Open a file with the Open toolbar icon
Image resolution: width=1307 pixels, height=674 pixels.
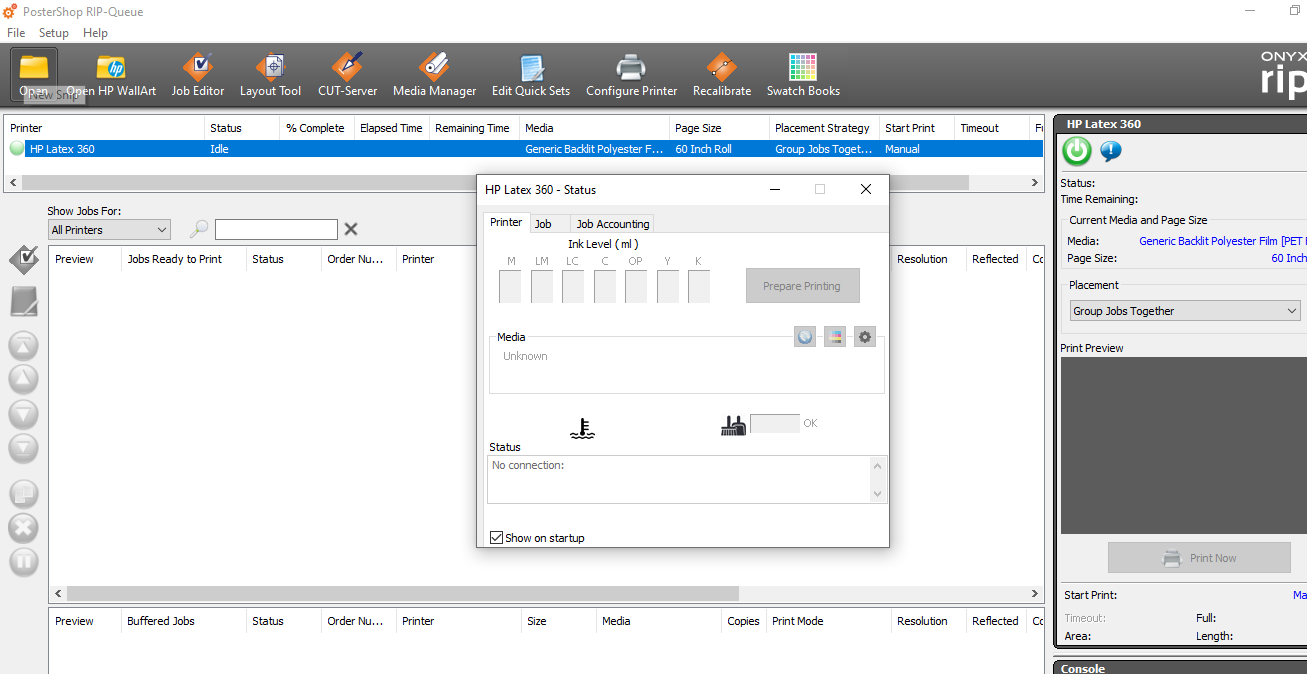(34, 74)
